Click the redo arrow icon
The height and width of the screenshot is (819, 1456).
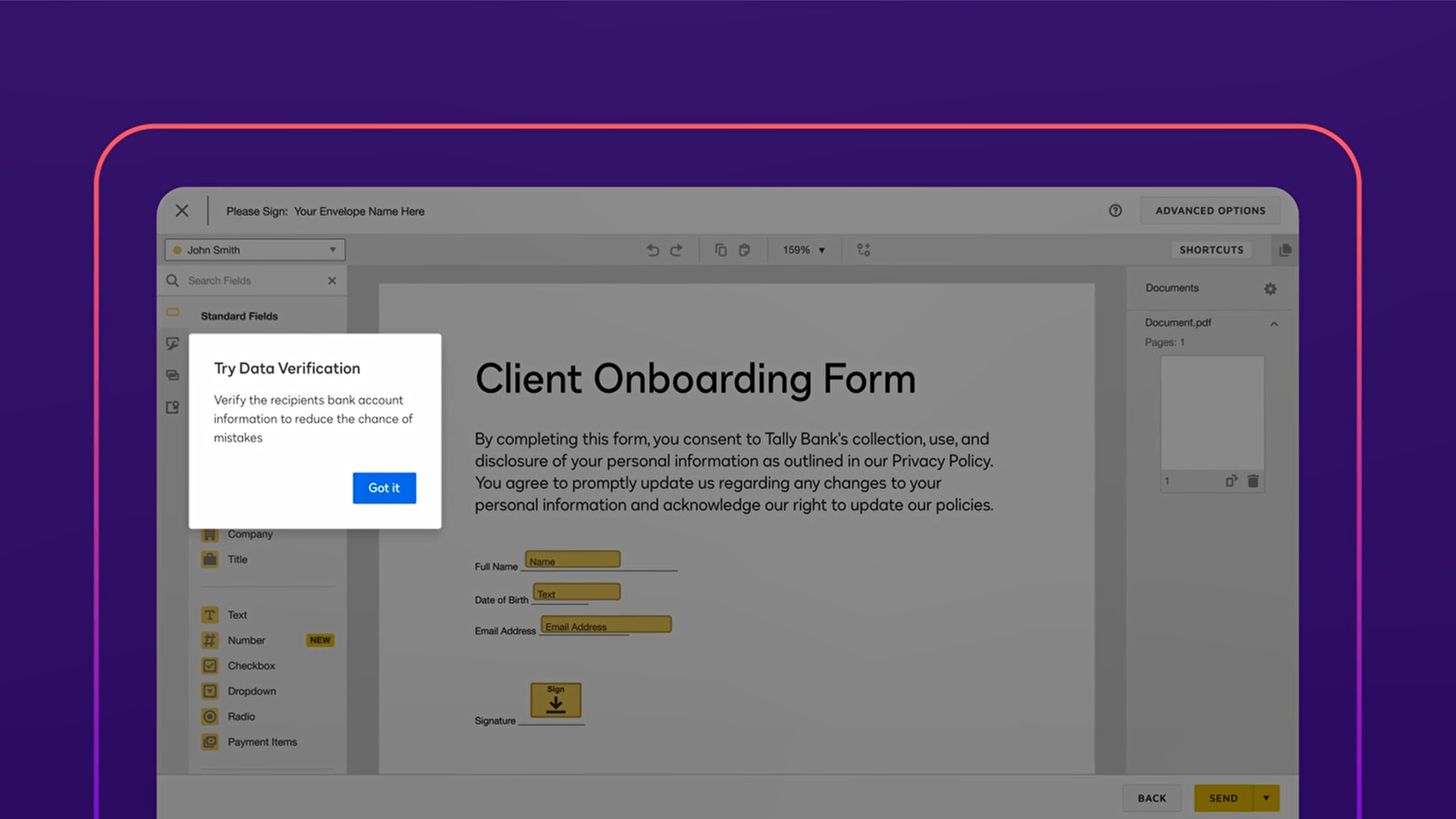[676, 250]
